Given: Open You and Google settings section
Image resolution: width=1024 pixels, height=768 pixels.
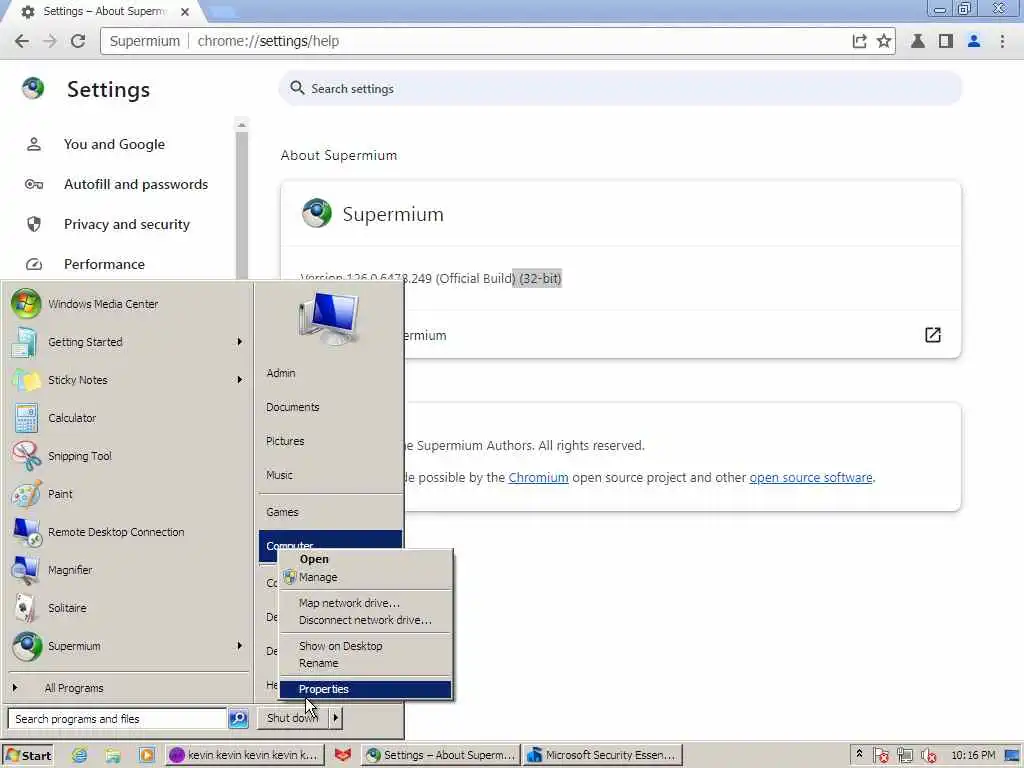Looking at the screenshot, I should pyautogui.click(x=114, y=144).
